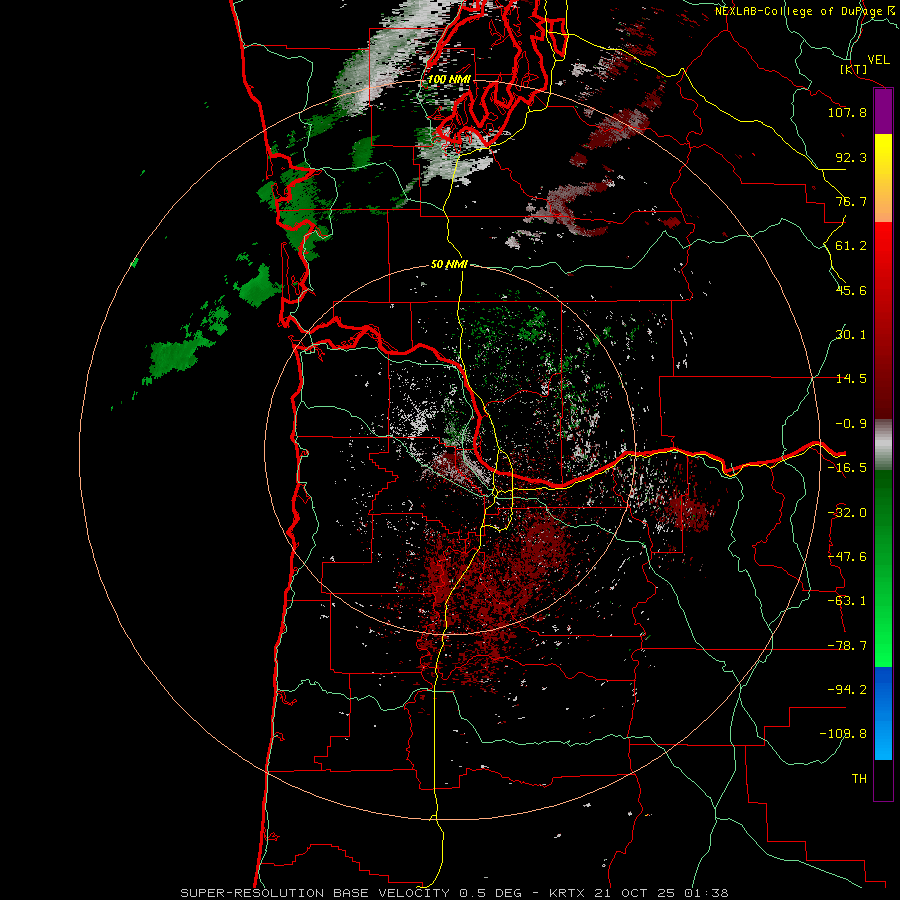Select the -78.7 scale value
The image size is (900, 900).
847,646
